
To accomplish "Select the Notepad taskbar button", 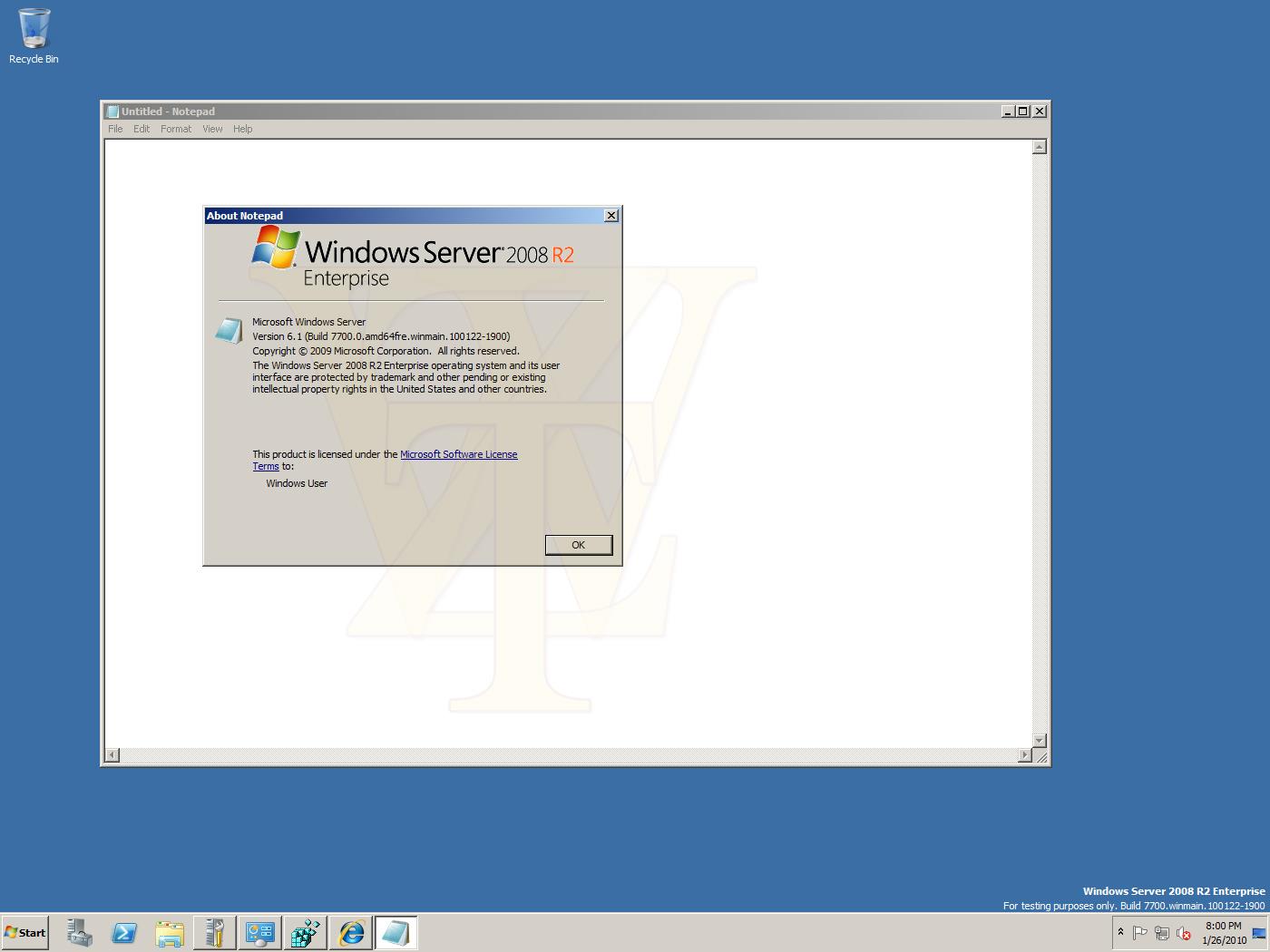I will [x=396, y=932].
